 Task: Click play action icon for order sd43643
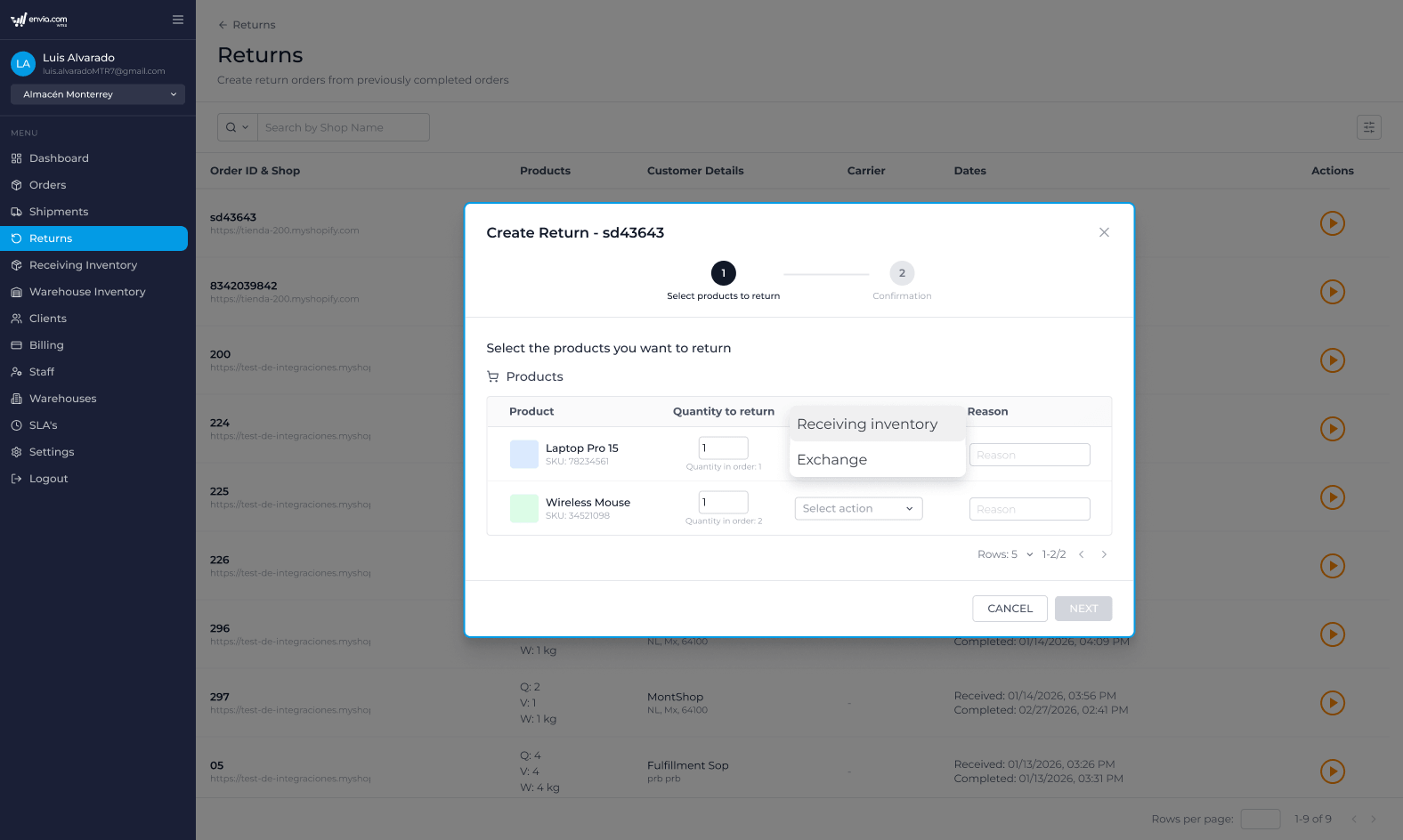(x=1332, y=223)
